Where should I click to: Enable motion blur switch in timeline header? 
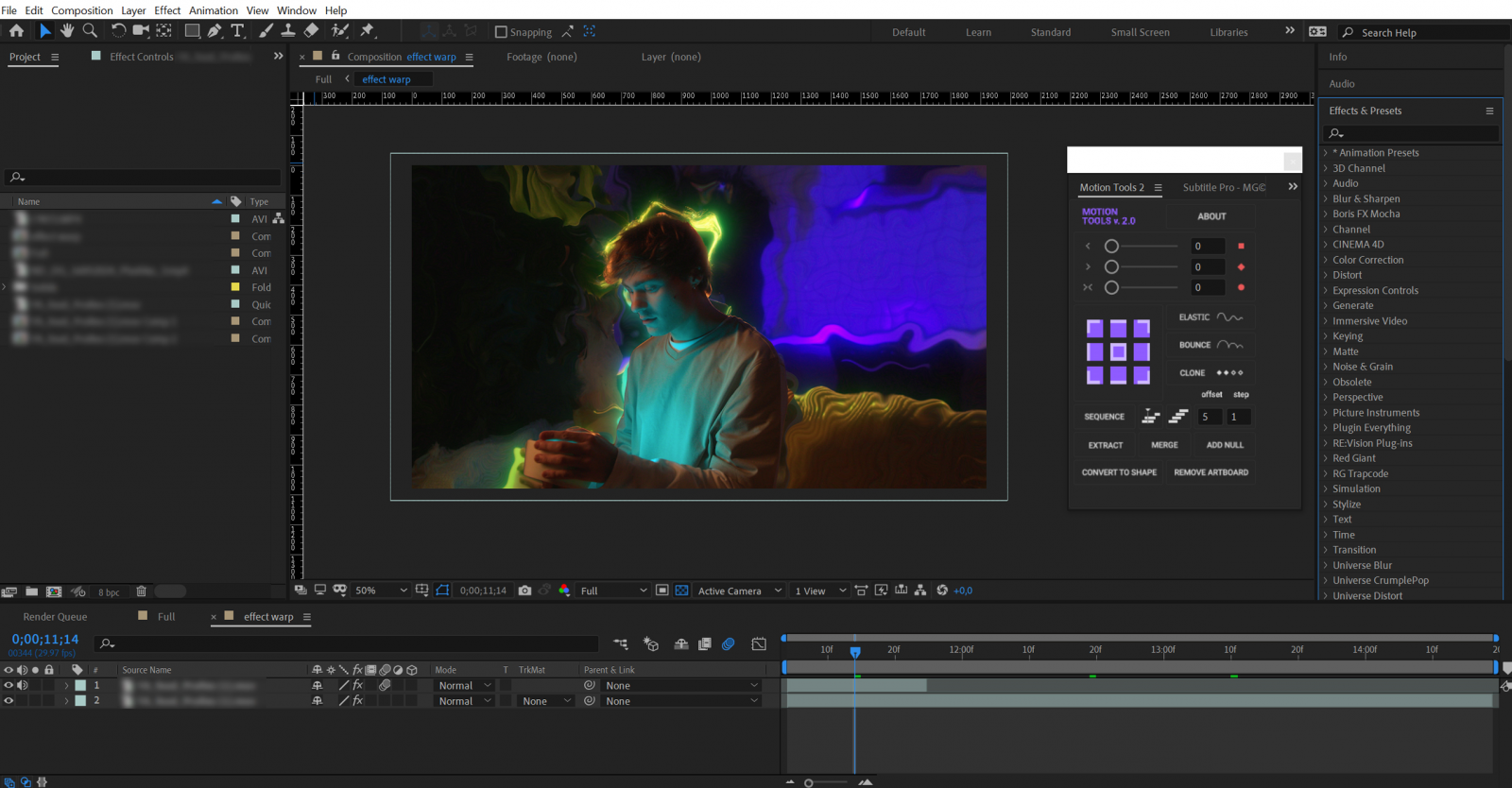point(728,644)
